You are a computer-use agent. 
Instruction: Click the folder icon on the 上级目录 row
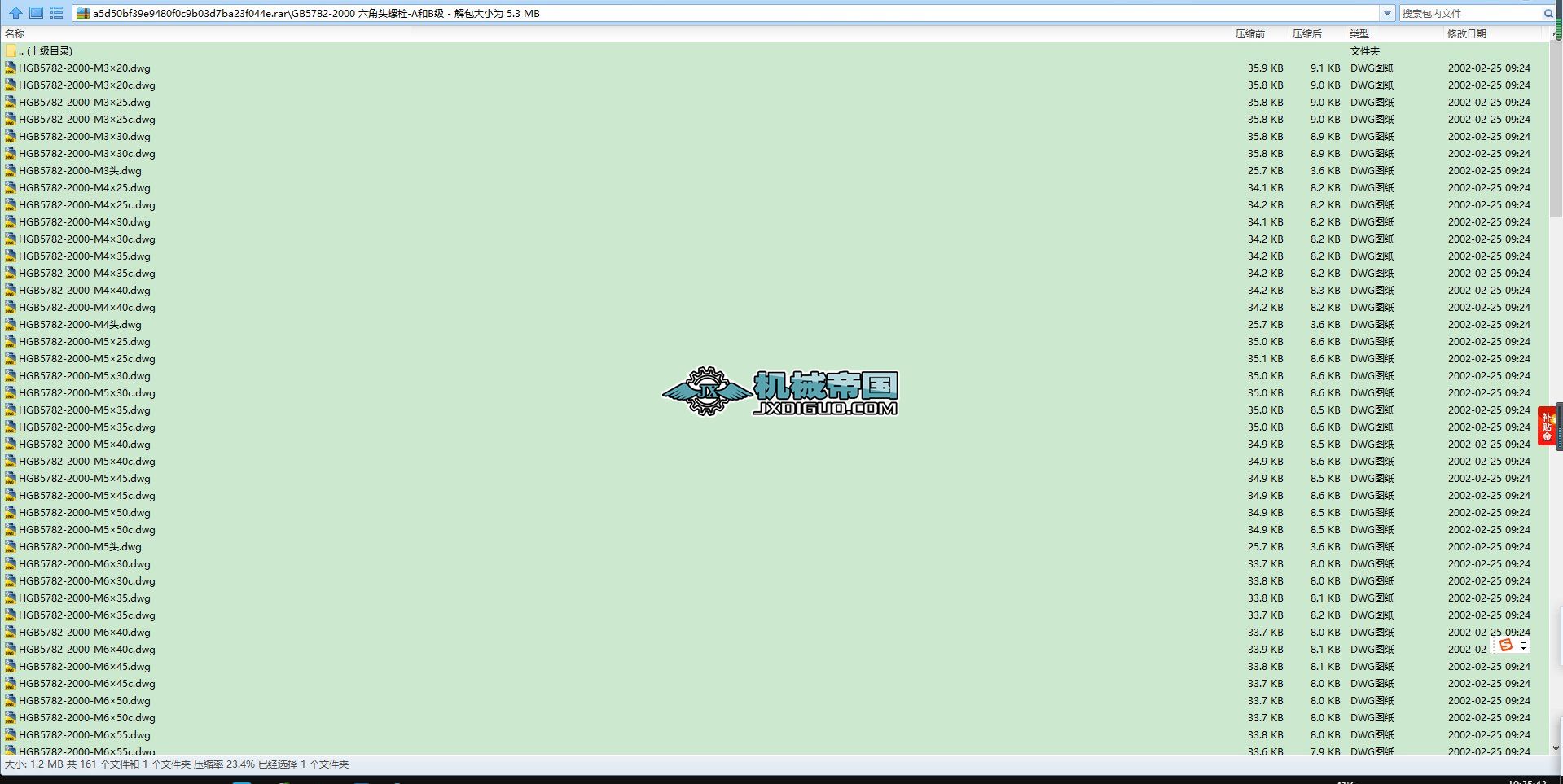(x=10, y=50)
